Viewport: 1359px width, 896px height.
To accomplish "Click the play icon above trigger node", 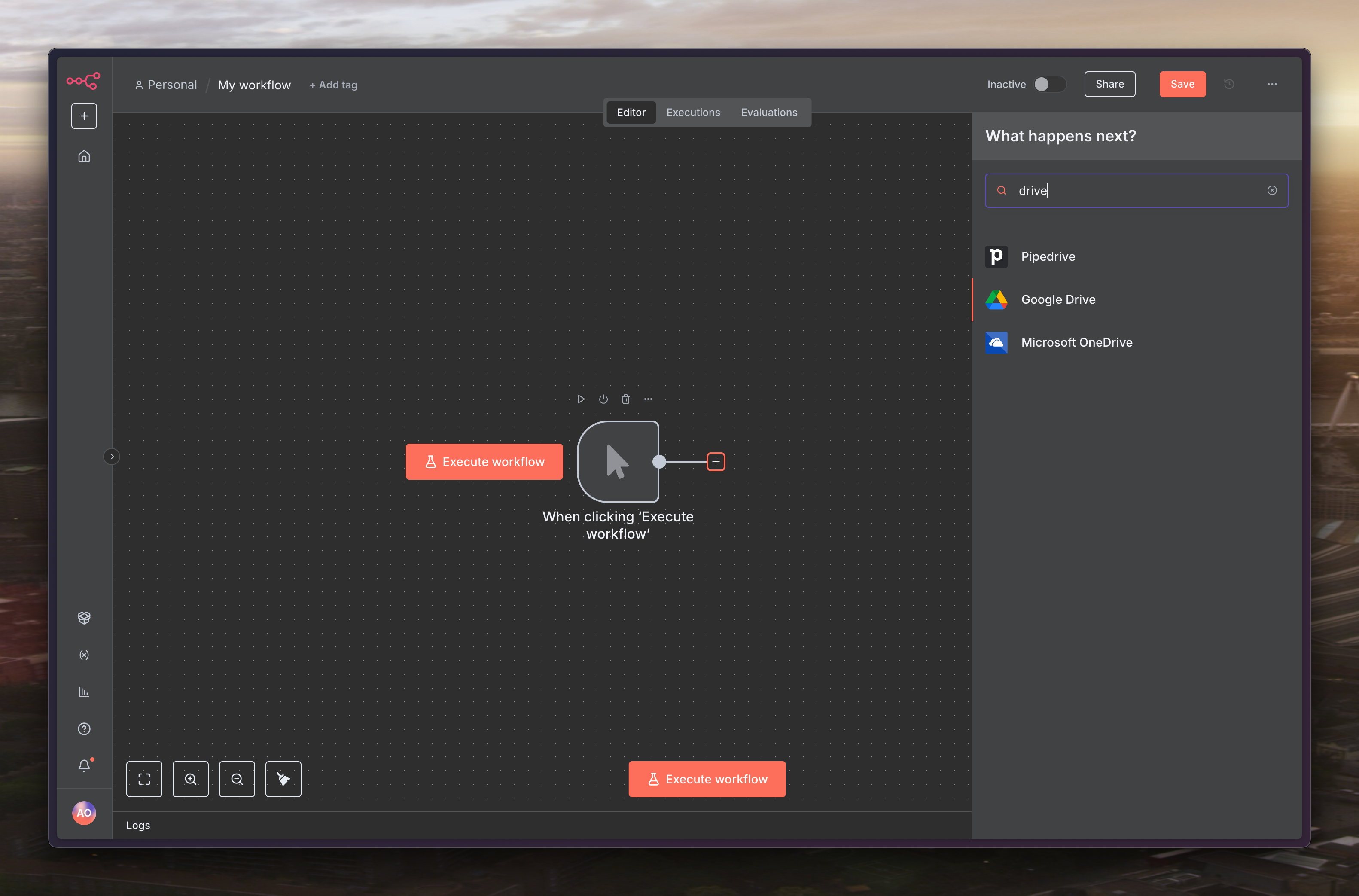I will click(x=581, y=399).
